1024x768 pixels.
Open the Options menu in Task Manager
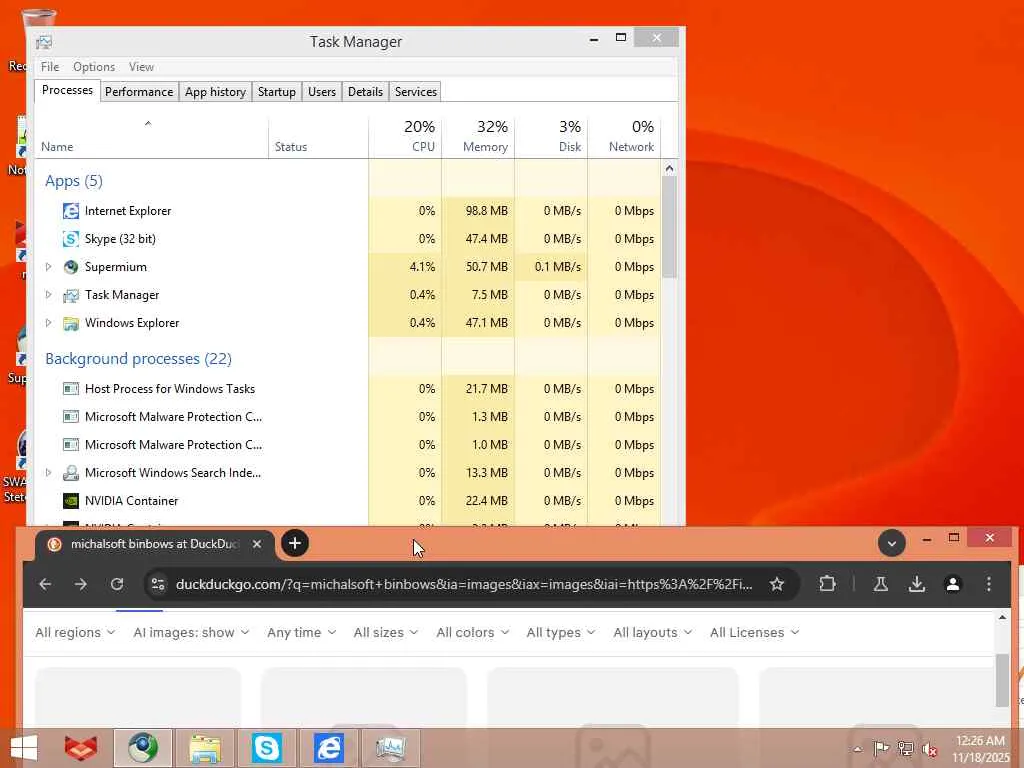click(x=94, y=67)
